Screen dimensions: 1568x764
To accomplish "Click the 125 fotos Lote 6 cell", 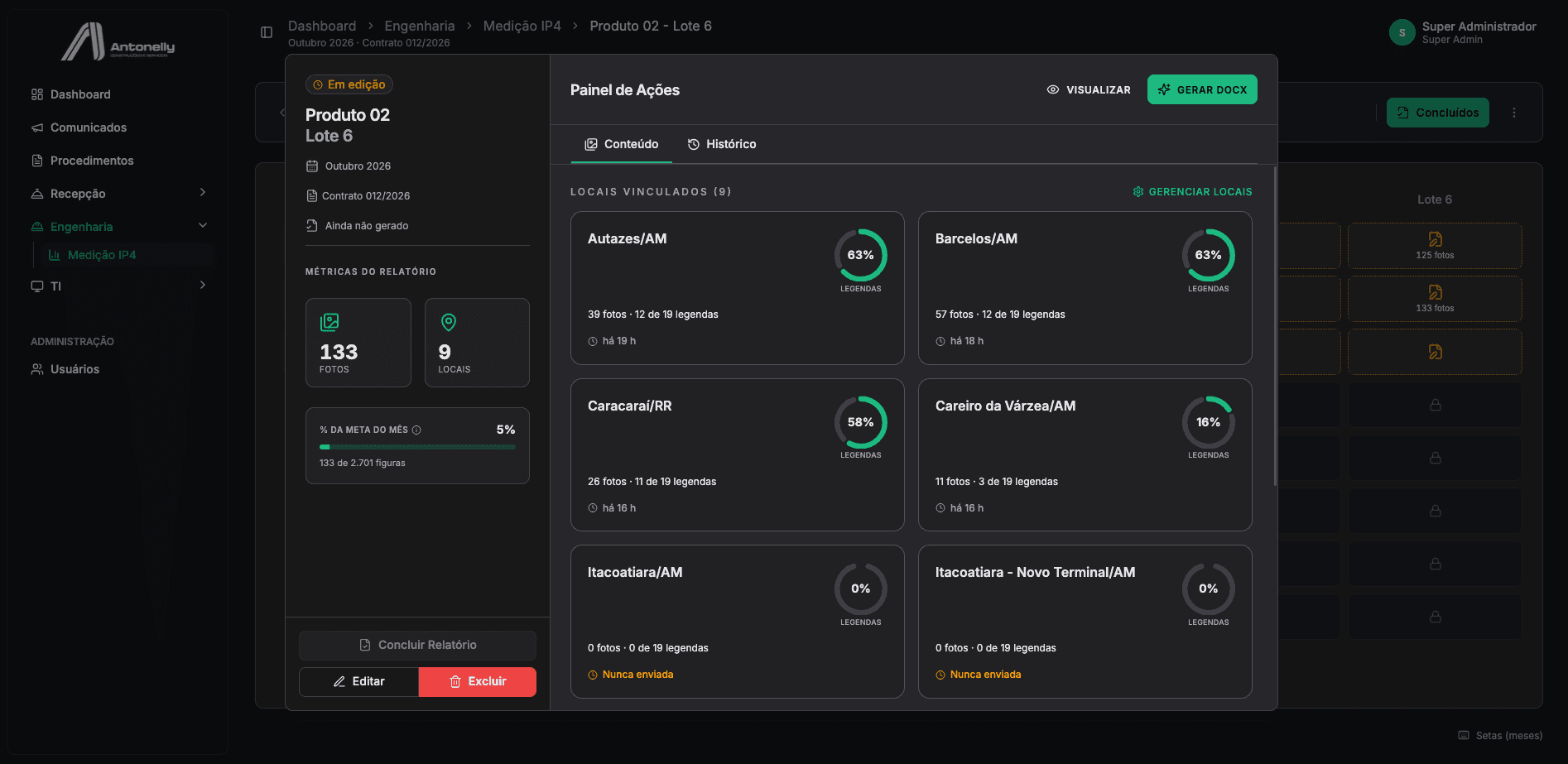I will tap(1435, 246).
